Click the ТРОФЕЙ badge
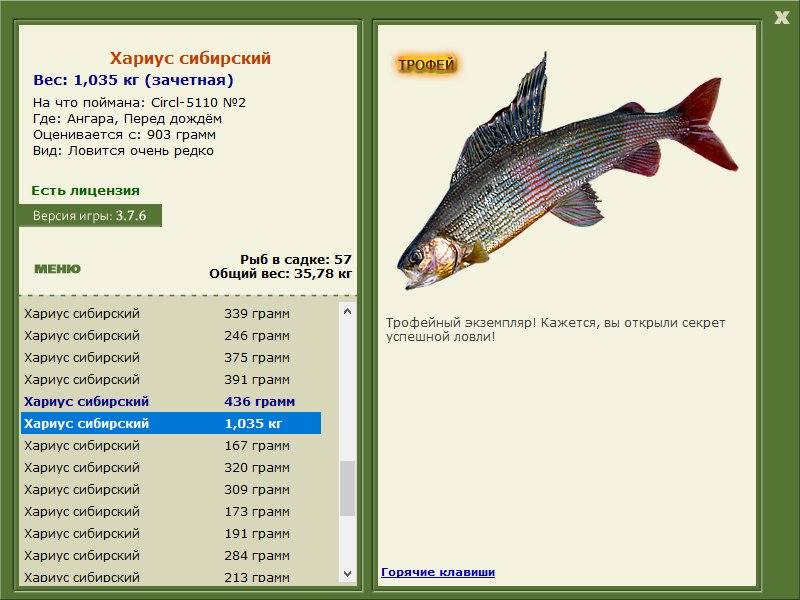 coord(427,65)
